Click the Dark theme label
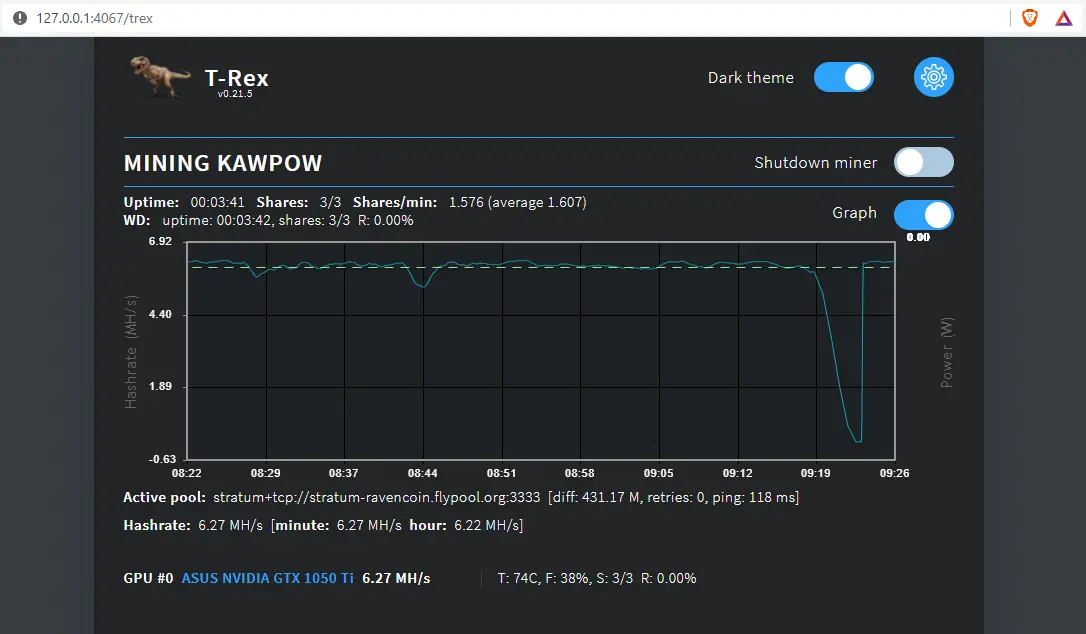 [751, 78]
